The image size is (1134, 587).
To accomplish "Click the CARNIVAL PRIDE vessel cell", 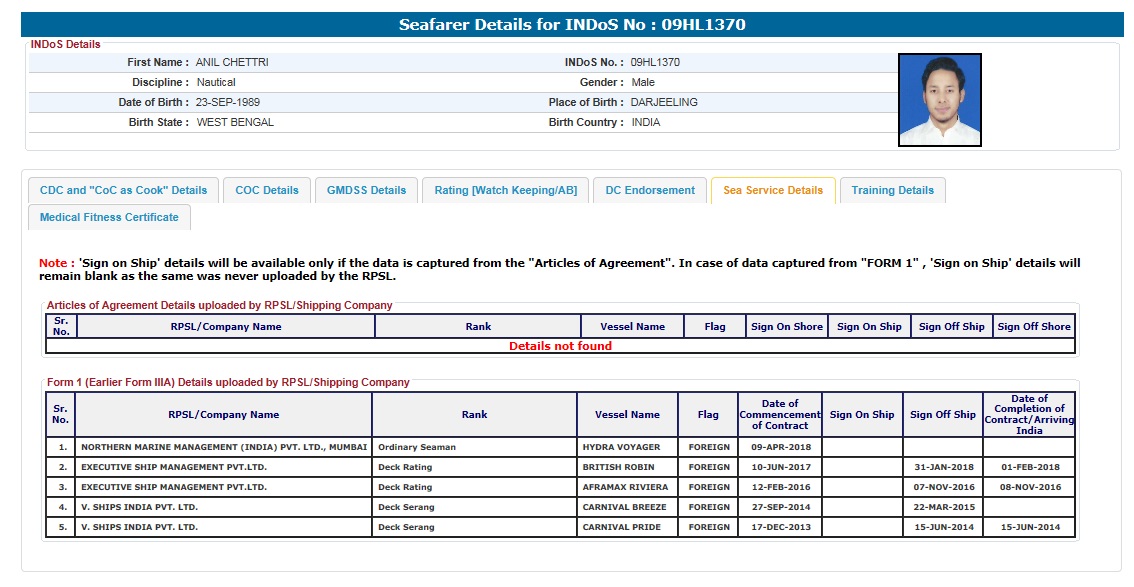I will 621,527.
